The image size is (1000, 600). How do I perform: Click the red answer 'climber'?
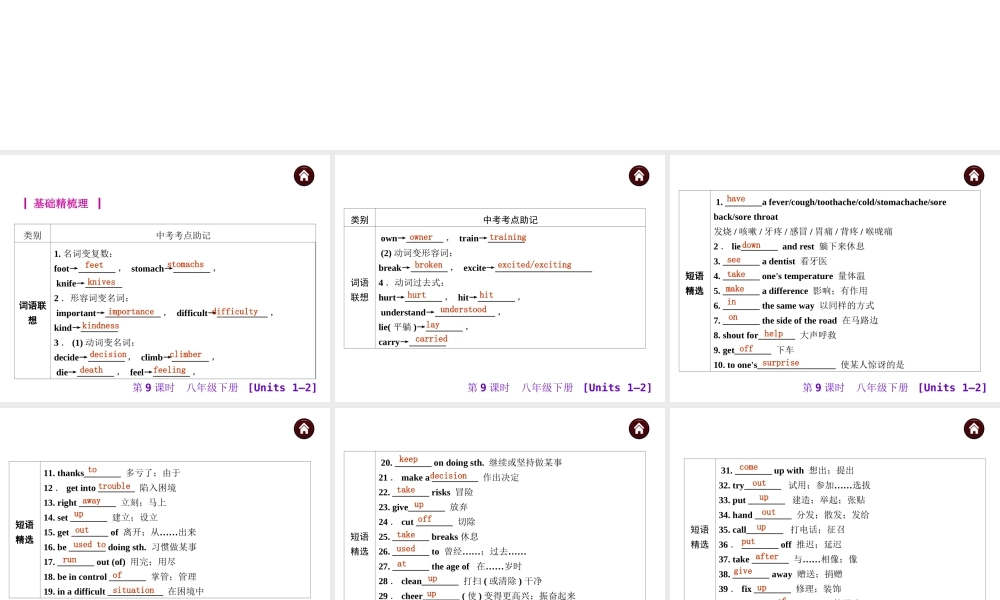coord(186,355)
